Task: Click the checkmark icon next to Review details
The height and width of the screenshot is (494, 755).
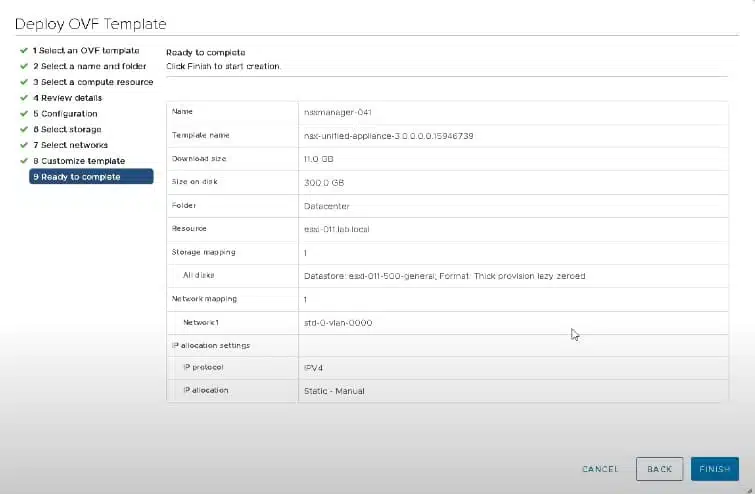Action: [x=24, y=98]
